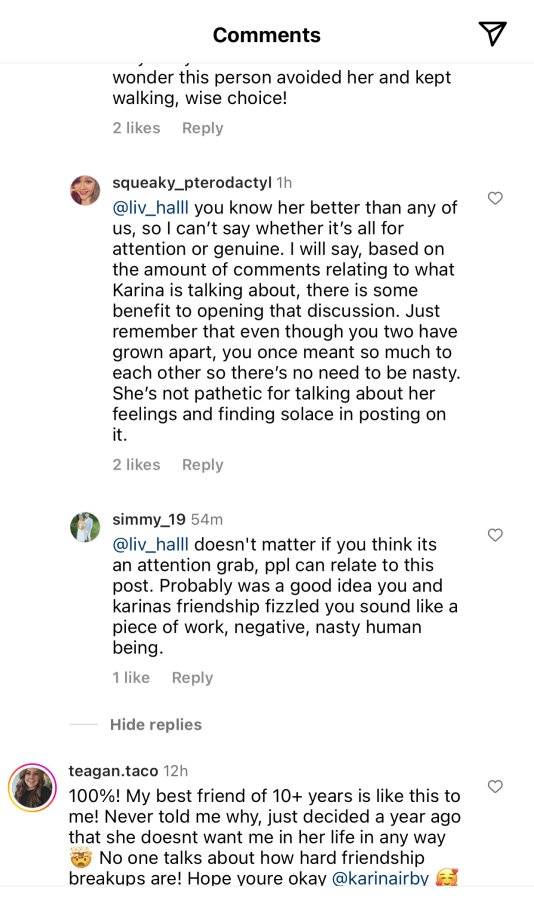The width and height of the screenshot is (534, 900).
Task: Open the squeaky_pterodactyl username
Action: [192, 183]
